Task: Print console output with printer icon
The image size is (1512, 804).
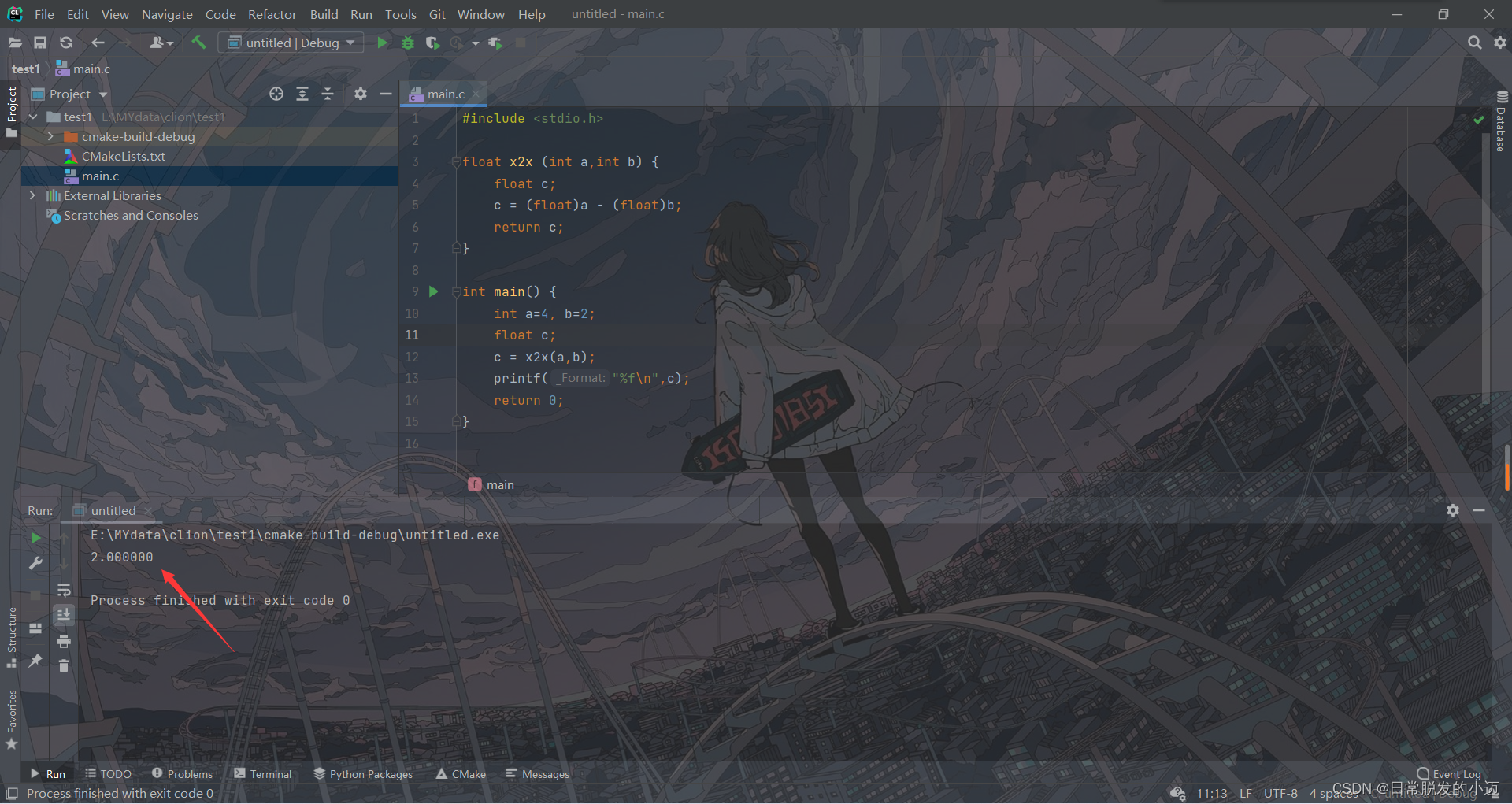Action: [x=64, y=641]
